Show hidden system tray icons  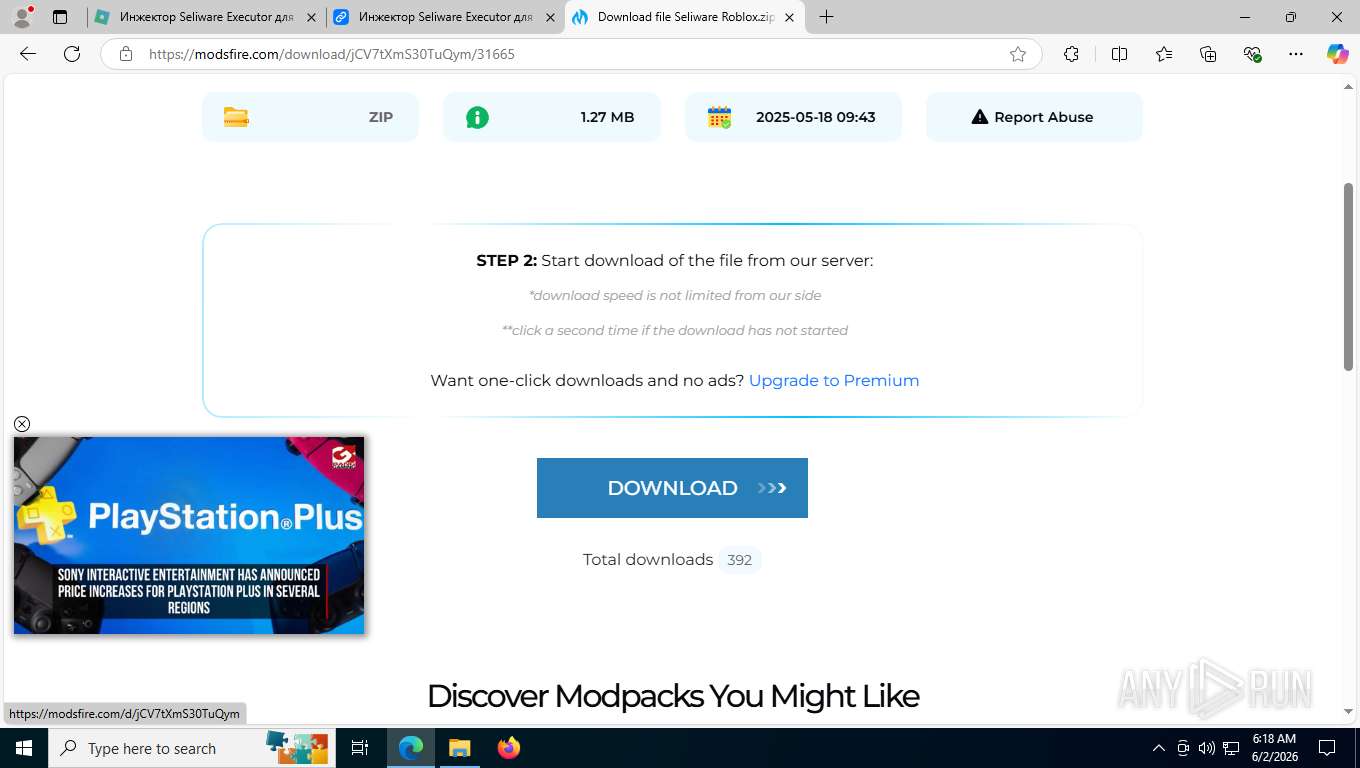click(1159, 748)
